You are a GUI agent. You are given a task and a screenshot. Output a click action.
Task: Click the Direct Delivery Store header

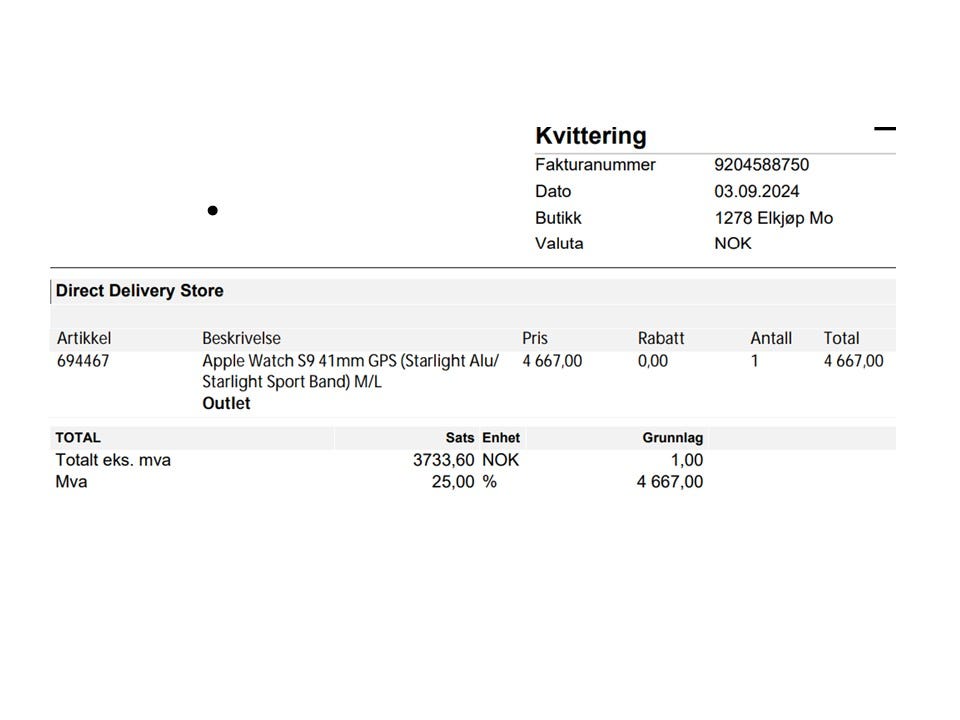[x=140, y=291]
